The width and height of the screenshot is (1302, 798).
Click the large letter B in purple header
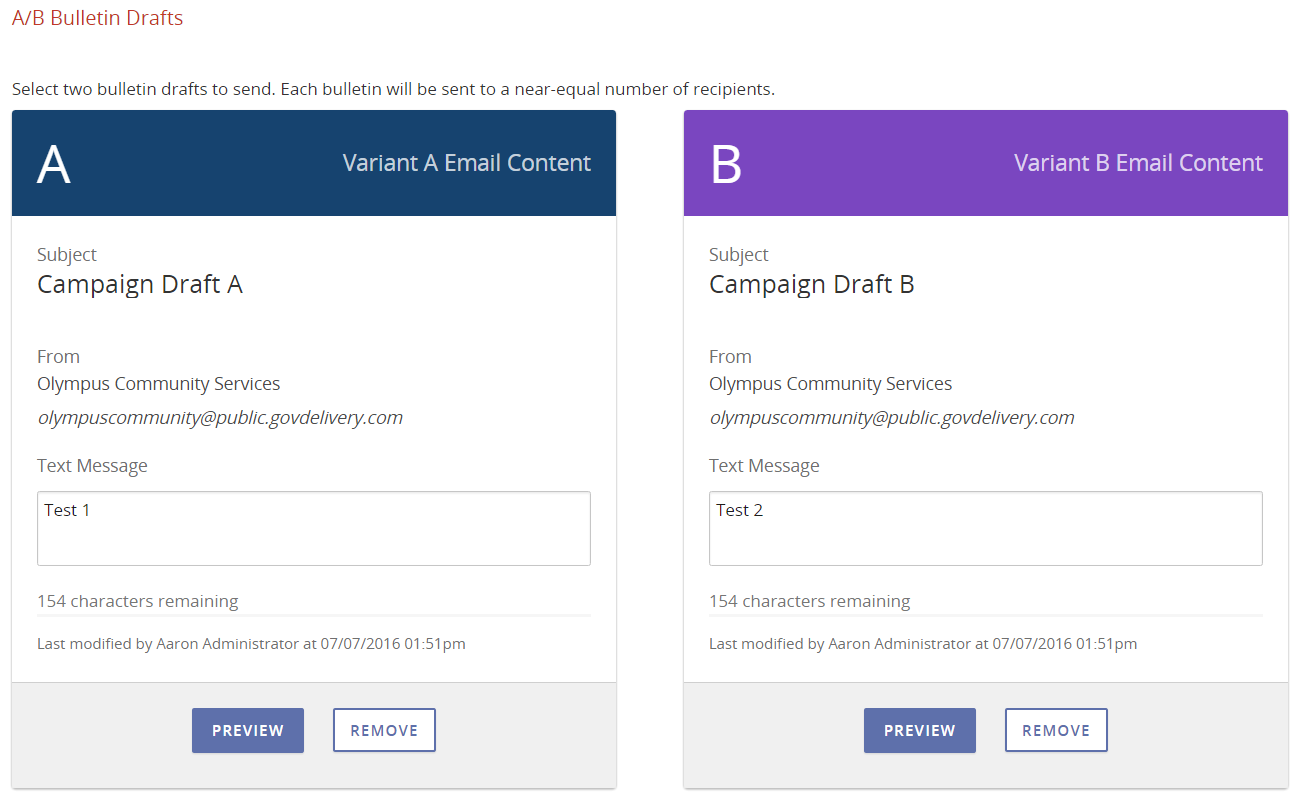(726, 164)
